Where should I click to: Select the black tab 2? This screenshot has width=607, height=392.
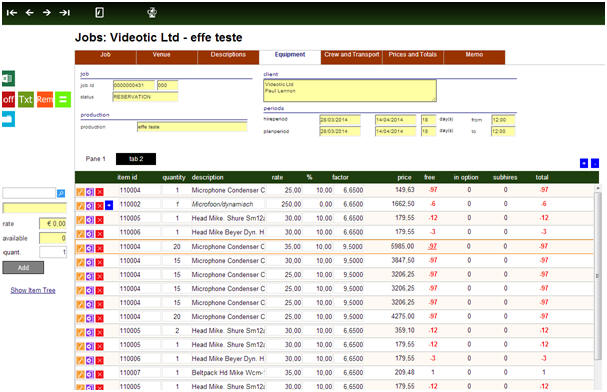tap(136, 159)
